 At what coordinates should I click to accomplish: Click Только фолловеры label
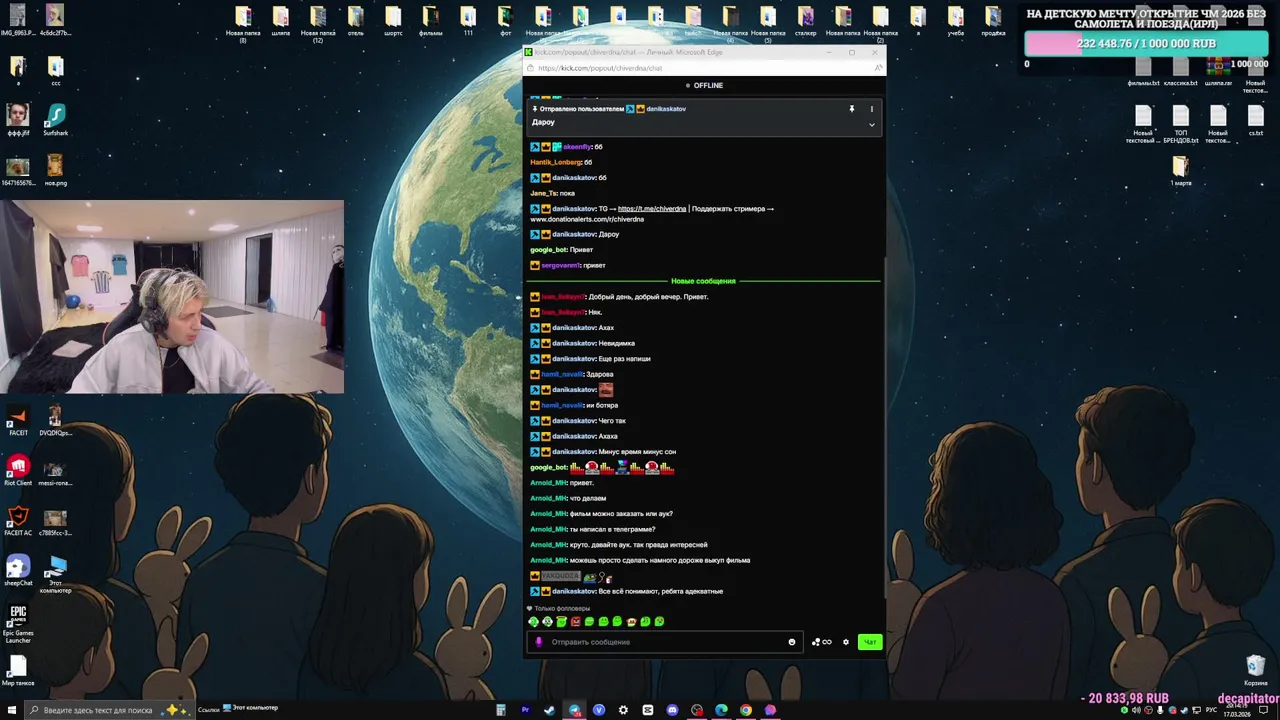(562, 608)
